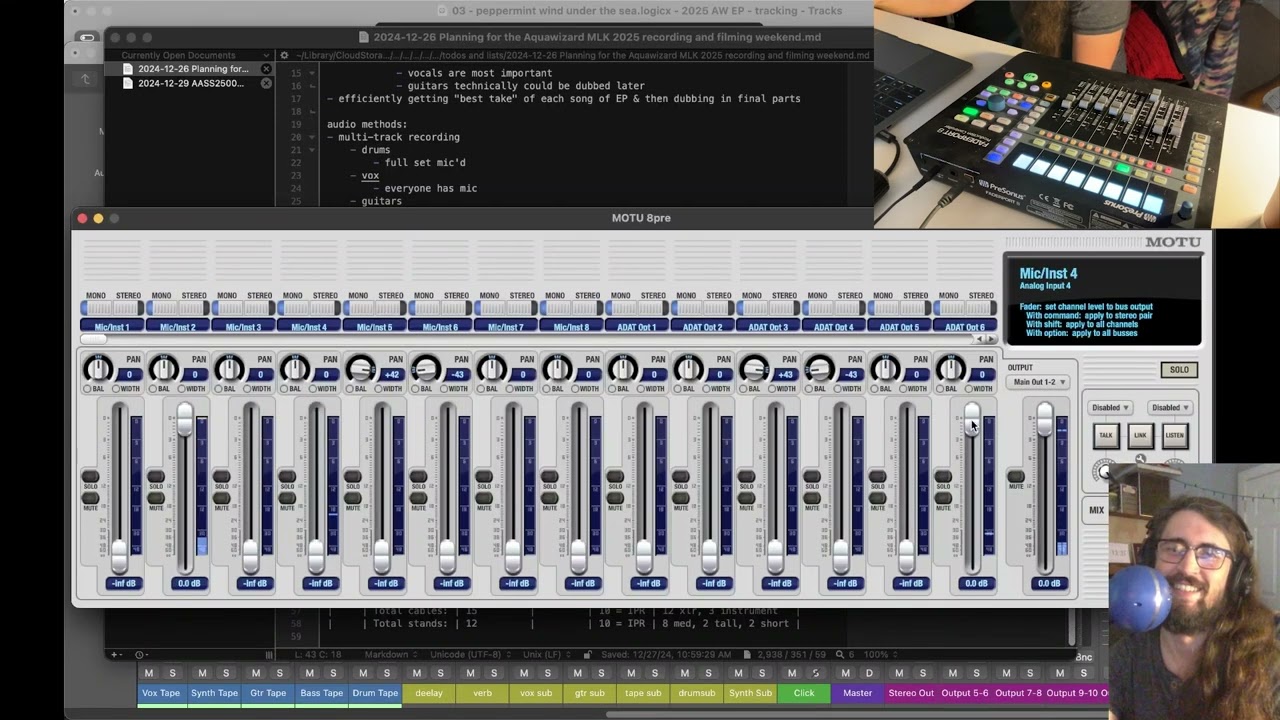Select BAL mode on Mic/Inst 1
The image size is (1280, 720).
click(x=87, y=388)
